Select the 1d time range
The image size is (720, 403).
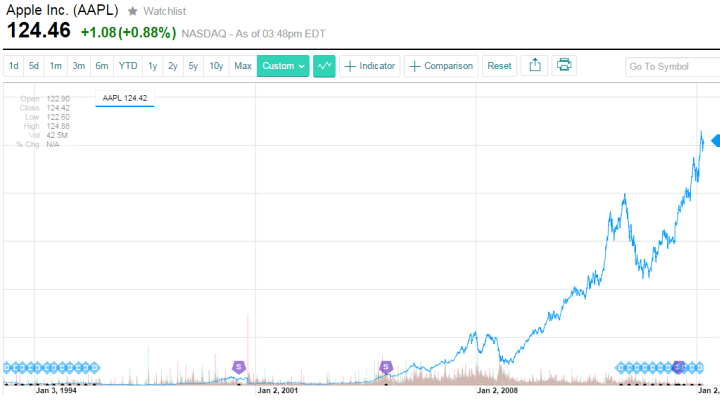(x=13, y=66)
